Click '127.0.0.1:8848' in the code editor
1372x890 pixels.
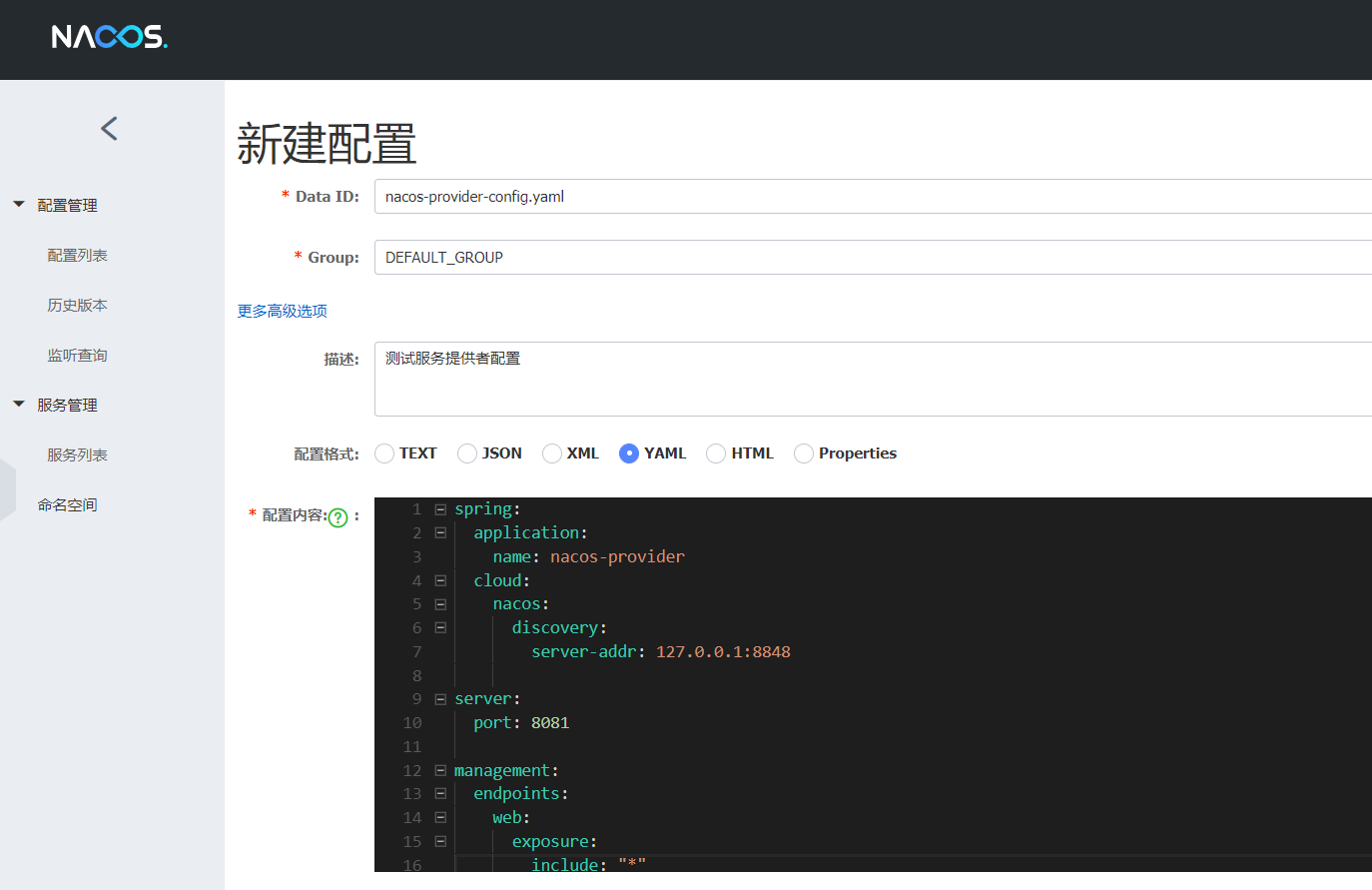pyautogui.click(x=723, y=651)
